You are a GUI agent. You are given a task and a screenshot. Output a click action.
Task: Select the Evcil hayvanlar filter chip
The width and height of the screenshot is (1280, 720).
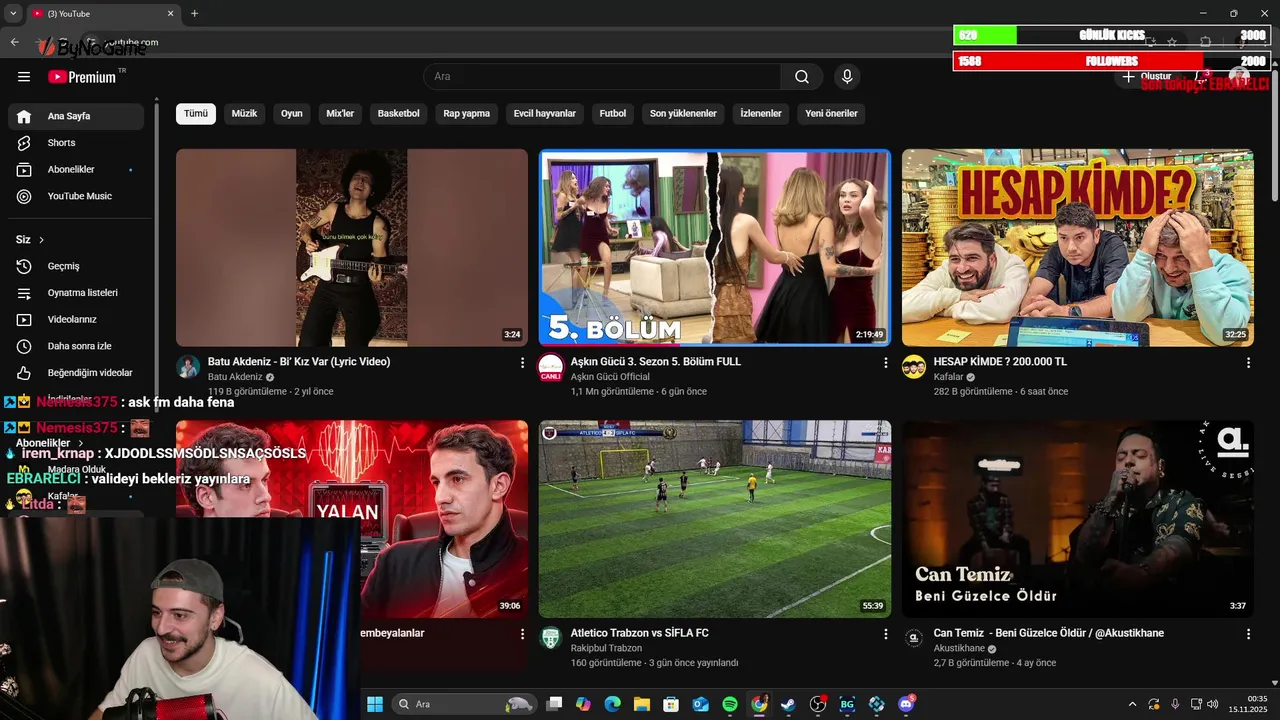pyautogui.click(x=545, y=113)
